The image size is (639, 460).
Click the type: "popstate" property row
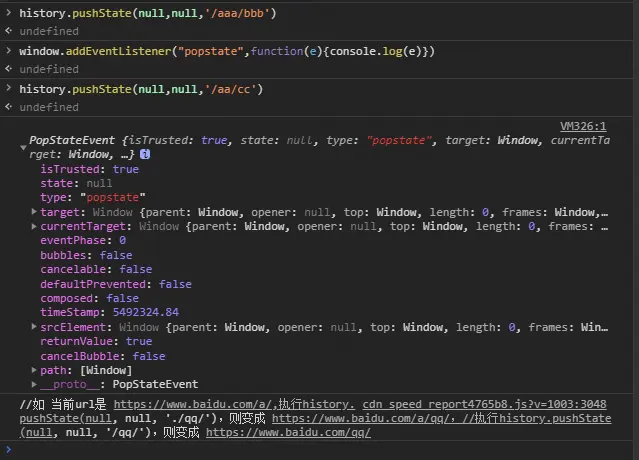93,198
